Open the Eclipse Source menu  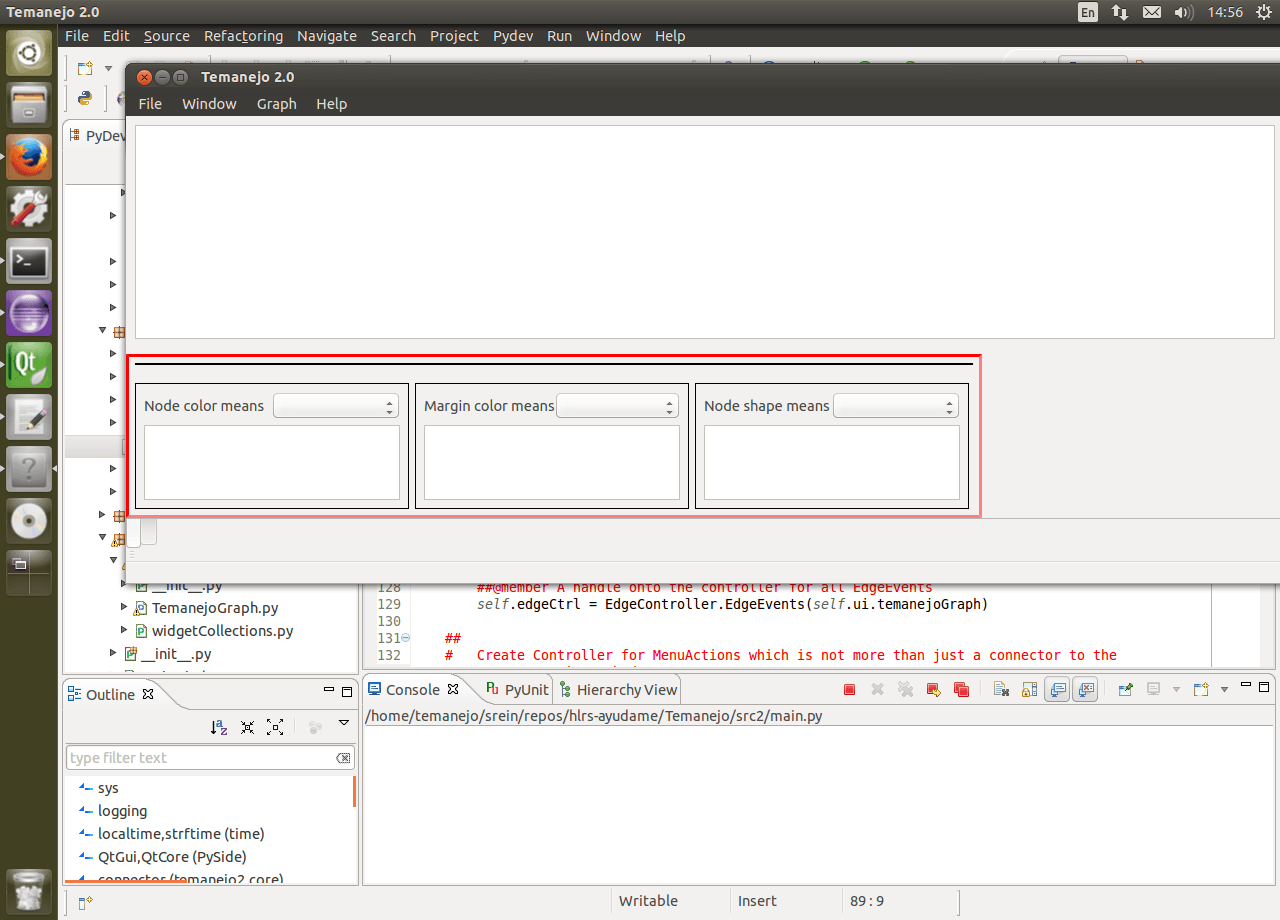166,36
